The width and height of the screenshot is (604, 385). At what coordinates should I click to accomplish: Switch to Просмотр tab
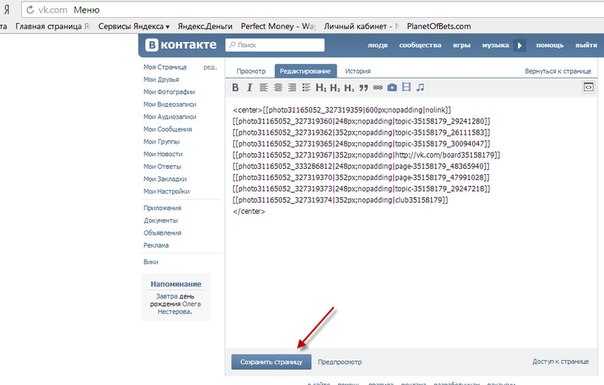click(251, 71)
